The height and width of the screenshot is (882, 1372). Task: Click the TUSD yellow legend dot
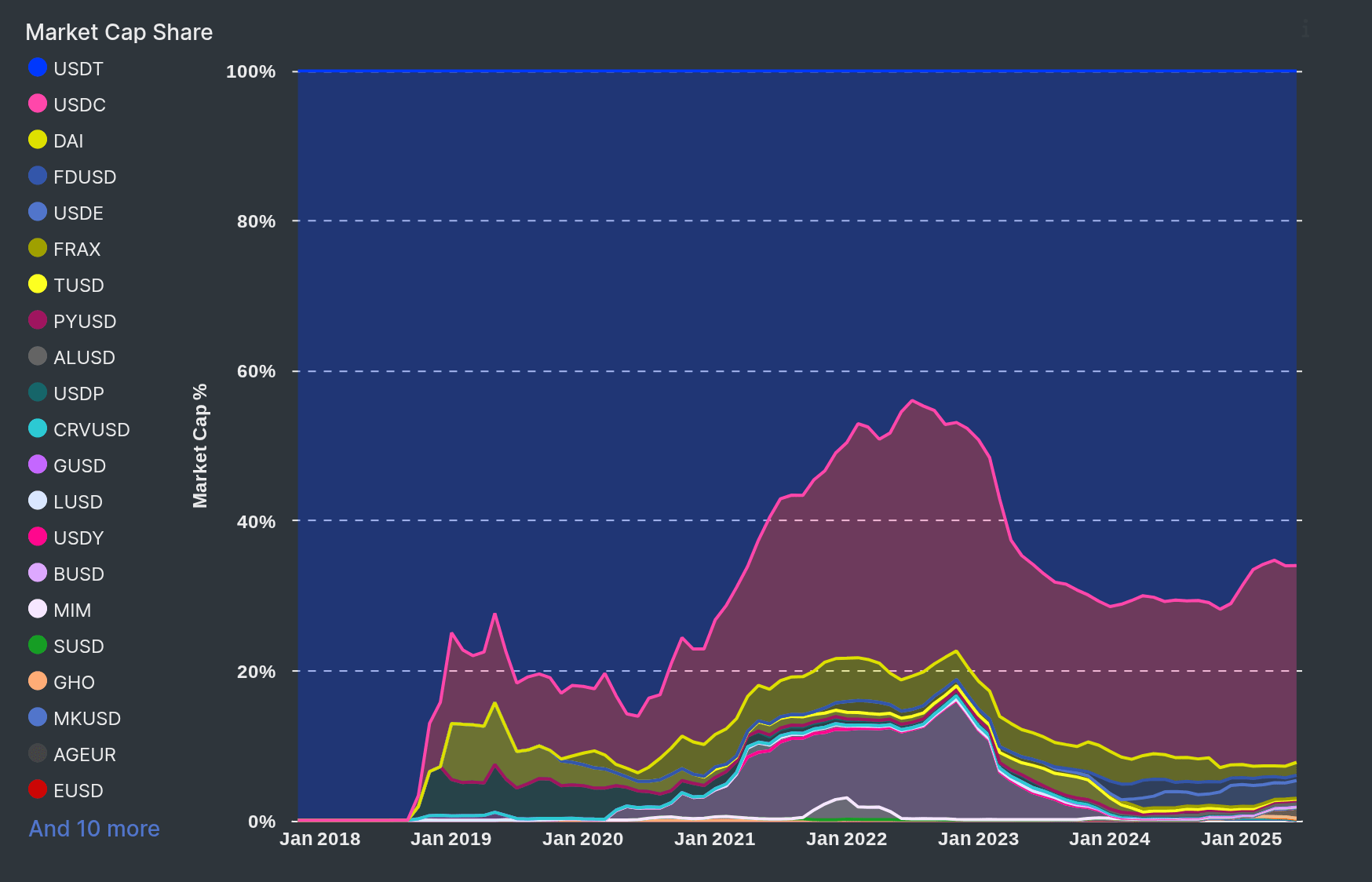pos(38,285)
